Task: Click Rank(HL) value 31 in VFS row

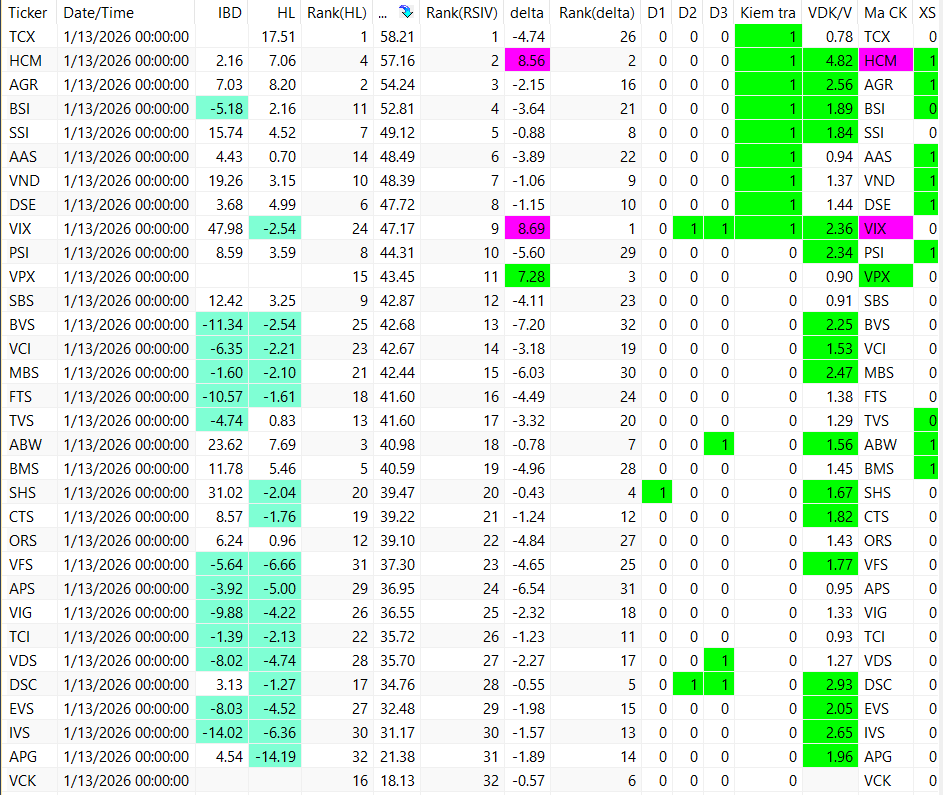Action: pyautogui.click(x=359, y=565)
